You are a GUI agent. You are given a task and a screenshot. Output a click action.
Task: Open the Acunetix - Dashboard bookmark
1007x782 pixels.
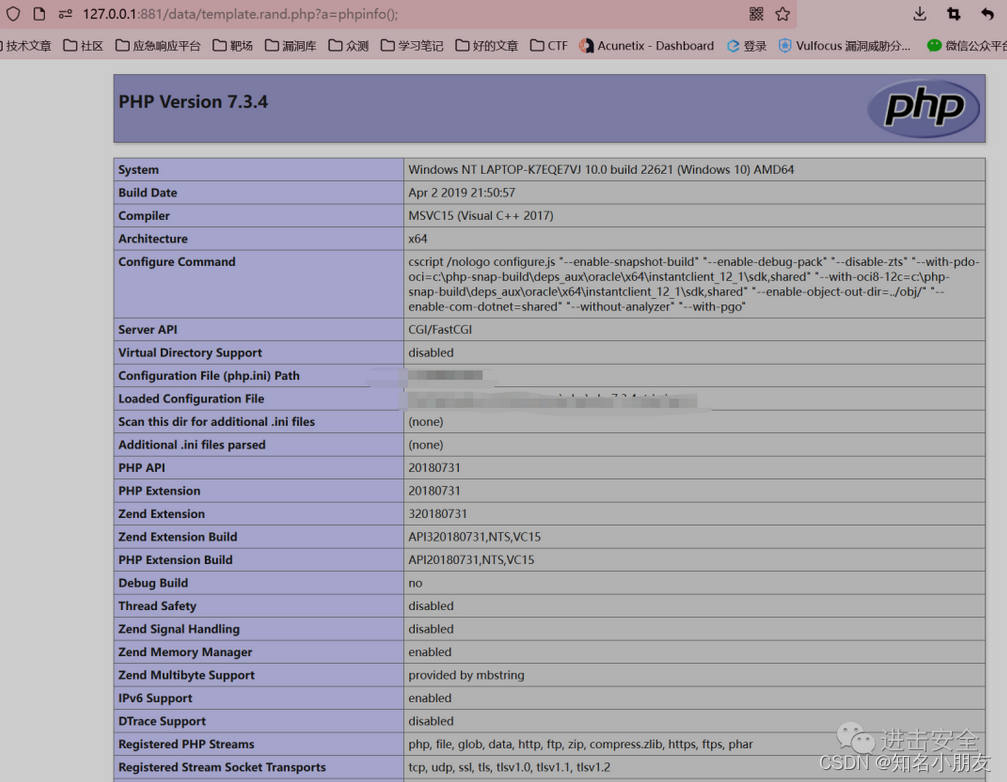tap(646, 46)
